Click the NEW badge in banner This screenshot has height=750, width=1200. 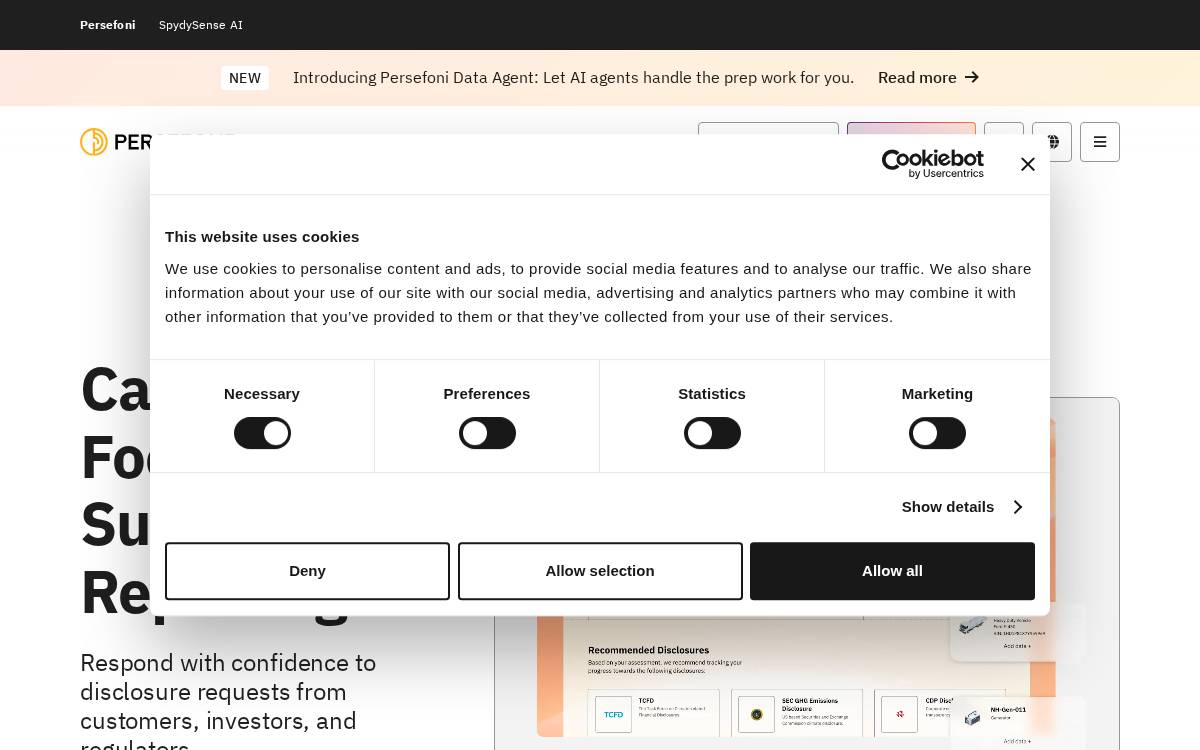[x=245, y=78]
